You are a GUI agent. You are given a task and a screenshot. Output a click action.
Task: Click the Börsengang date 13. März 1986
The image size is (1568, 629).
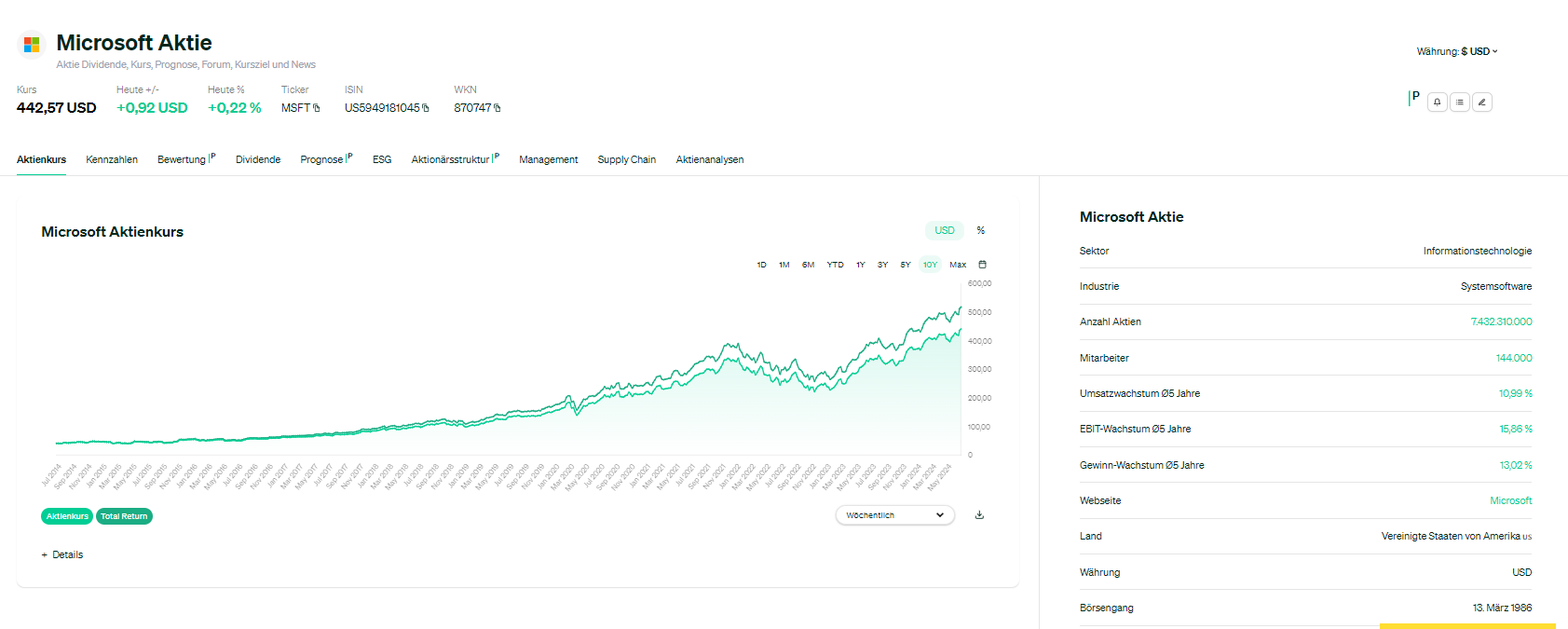click(x=1502, y=608)
